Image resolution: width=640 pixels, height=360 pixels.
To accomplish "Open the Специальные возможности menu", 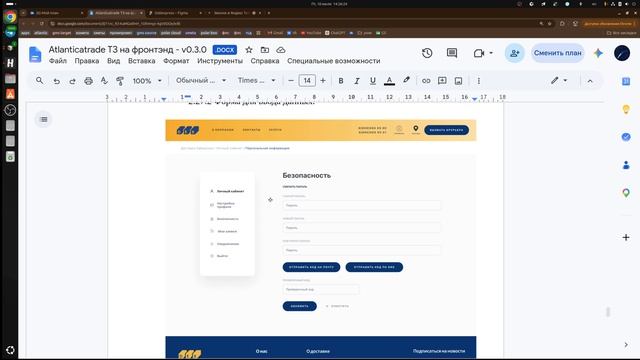I will 333,61.
